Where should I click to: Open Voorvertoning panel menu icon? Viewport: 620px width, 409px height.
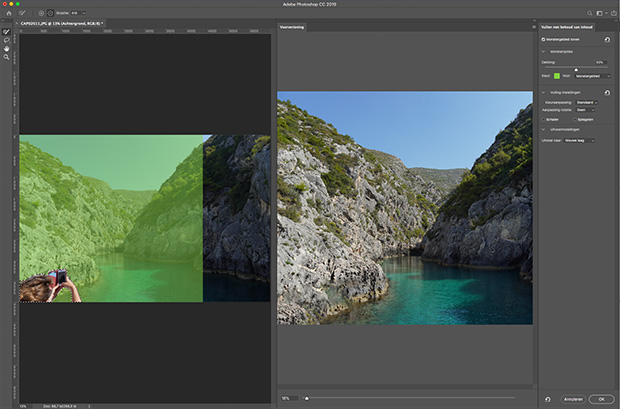(x=533, y=27)
